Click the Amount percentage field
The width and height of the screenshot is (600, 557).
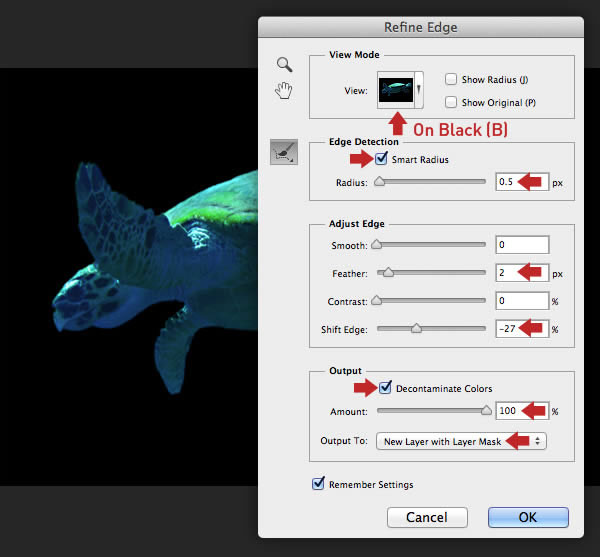522,411
